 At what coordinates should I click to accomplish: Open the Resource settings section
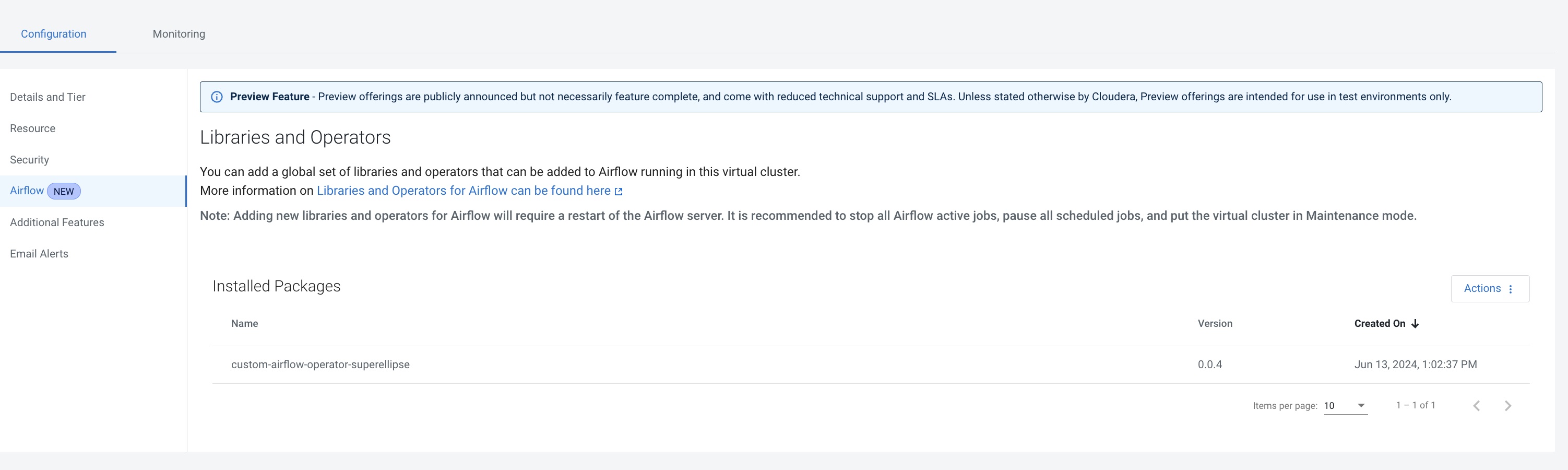(x=32, y=128)
